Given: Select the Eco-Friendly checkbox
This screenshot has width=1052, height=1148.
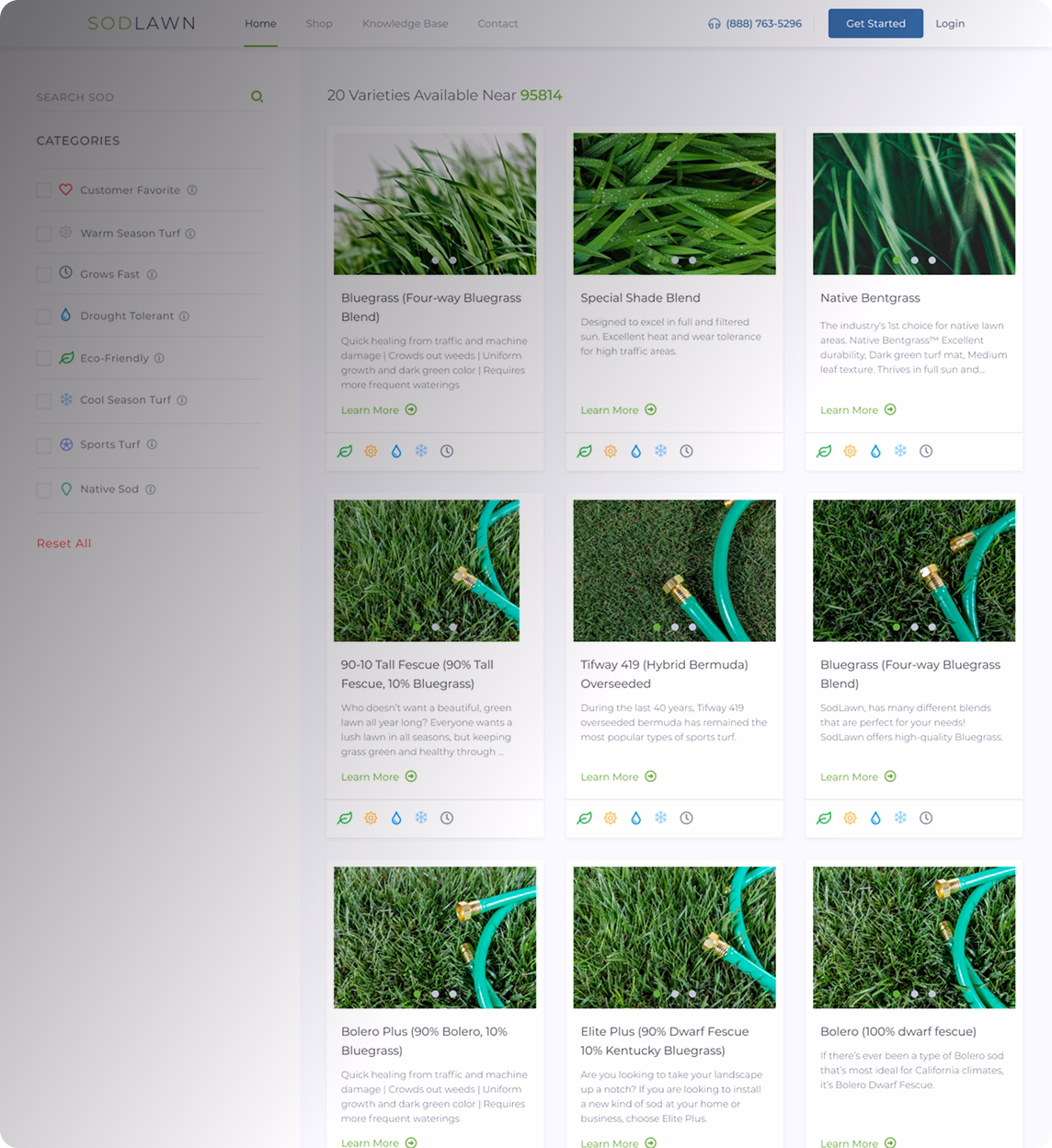Looking at the screenshot, I should [x=43, y=359].
